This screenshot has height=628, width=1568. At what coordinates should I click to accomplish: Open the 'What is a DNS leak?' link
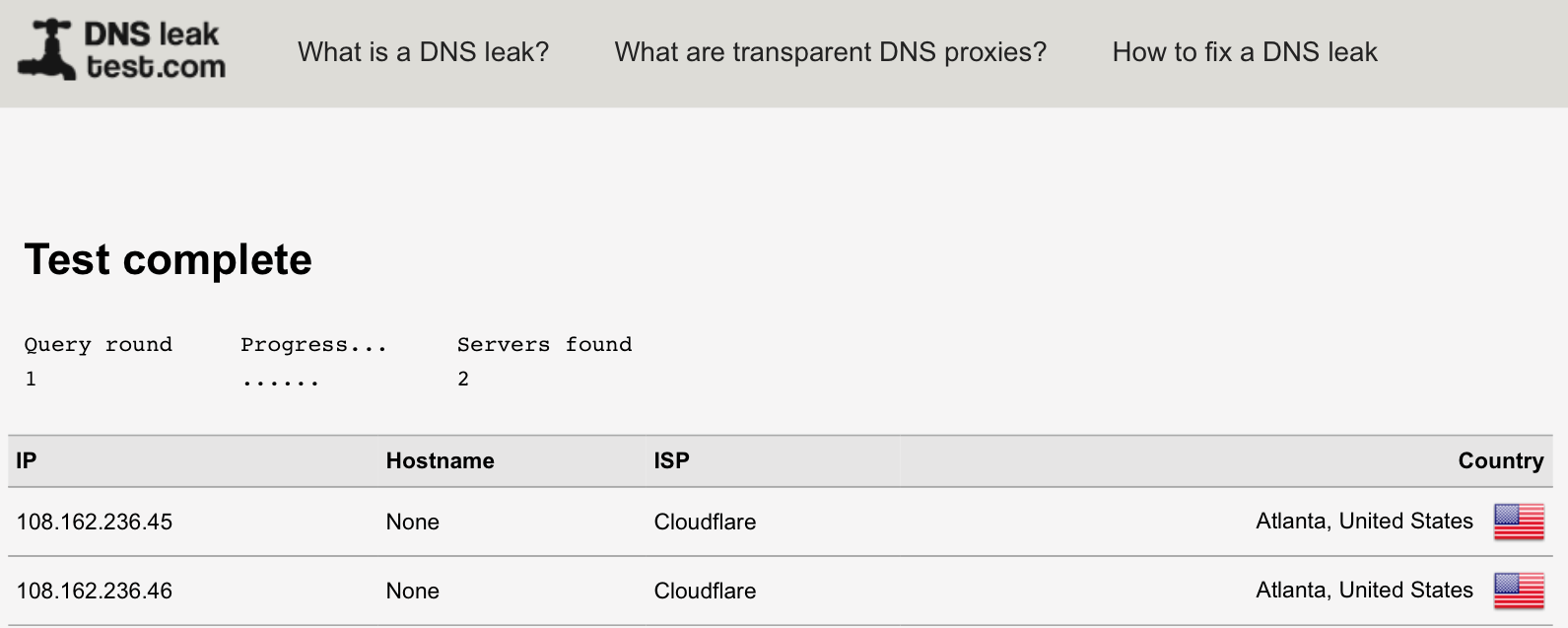click(424, 52)
